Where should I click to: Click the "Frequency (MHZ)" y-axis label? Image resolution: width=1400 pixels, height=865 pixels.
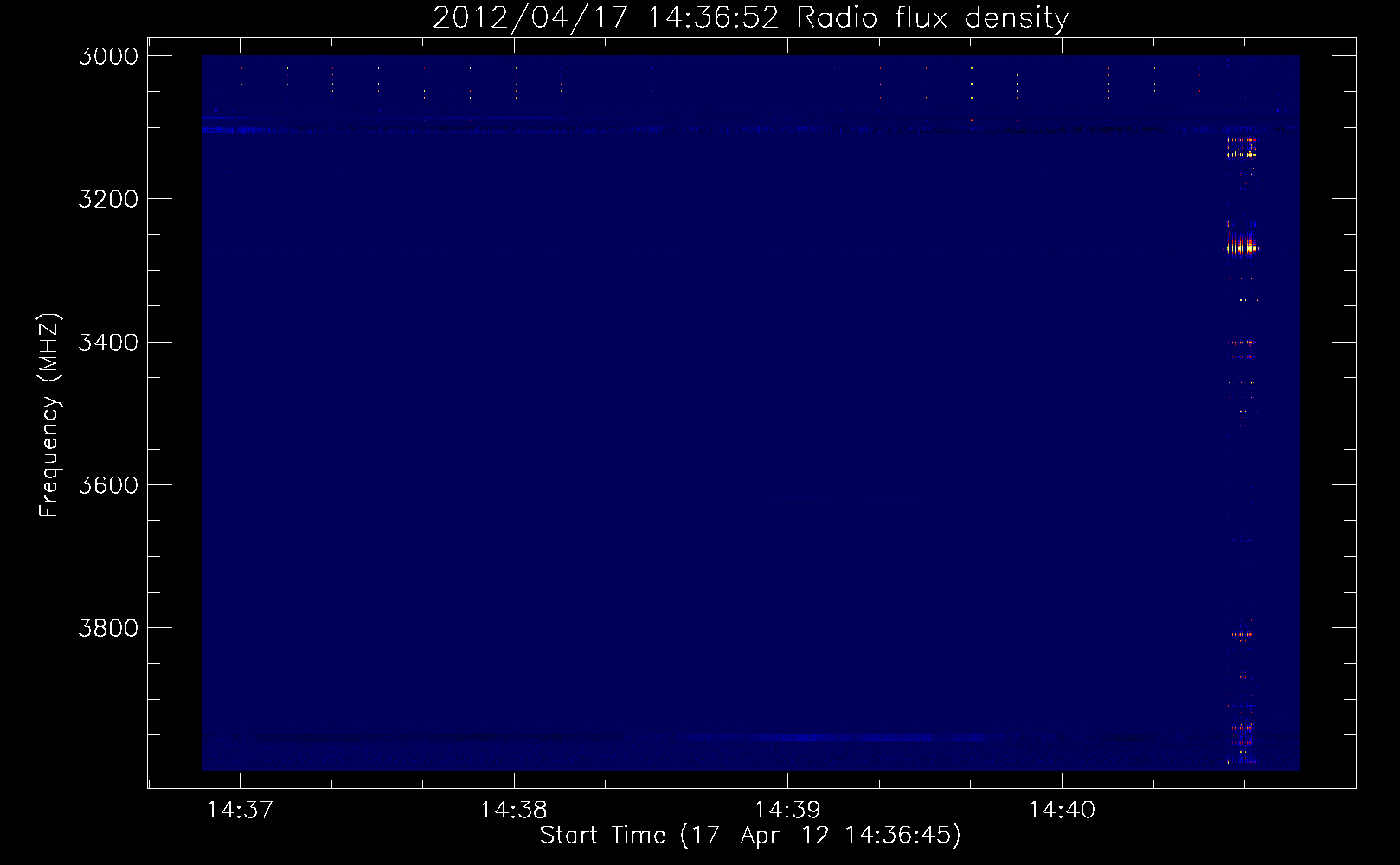(x=50, y=415)
